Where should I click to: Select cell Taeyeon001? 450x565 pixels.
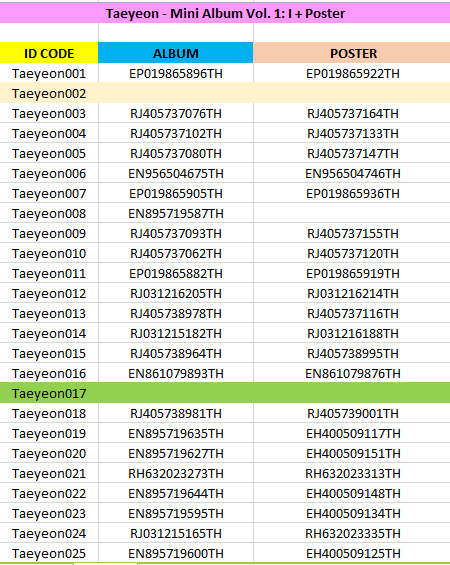49,74
